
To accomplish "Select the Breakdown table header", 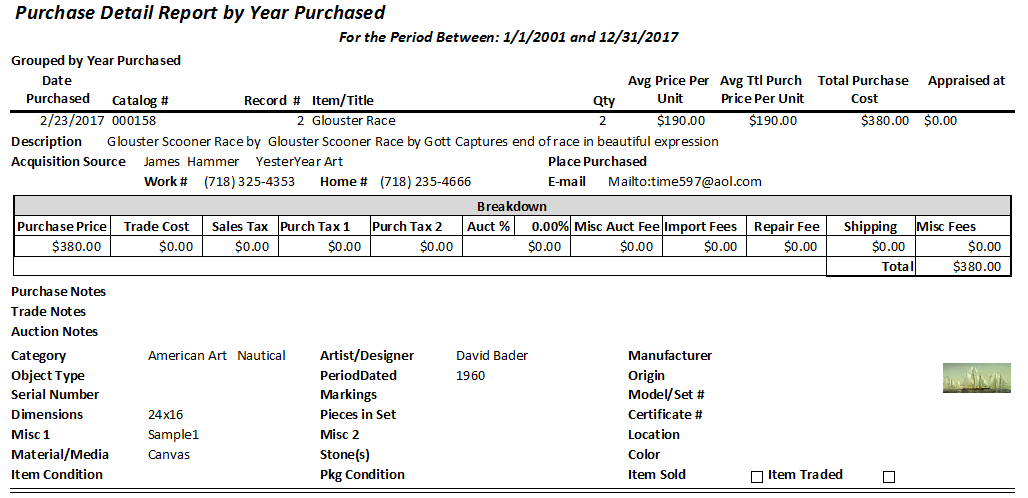I will point(512,206).
